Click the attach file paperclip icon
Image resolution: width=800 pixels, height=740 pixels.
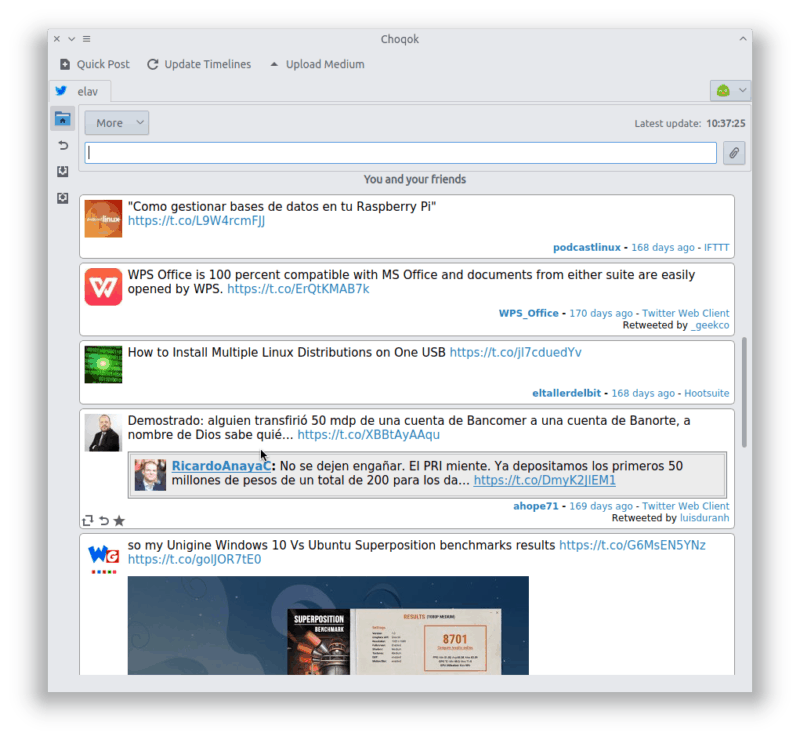click(x=734, y=153)
